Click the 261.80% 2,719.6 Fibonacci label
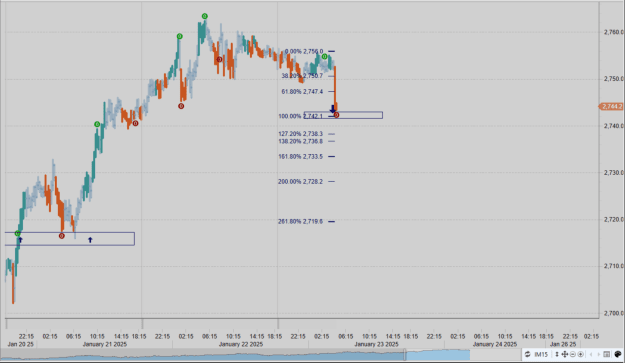625x363 pixels. pos(301,222)
